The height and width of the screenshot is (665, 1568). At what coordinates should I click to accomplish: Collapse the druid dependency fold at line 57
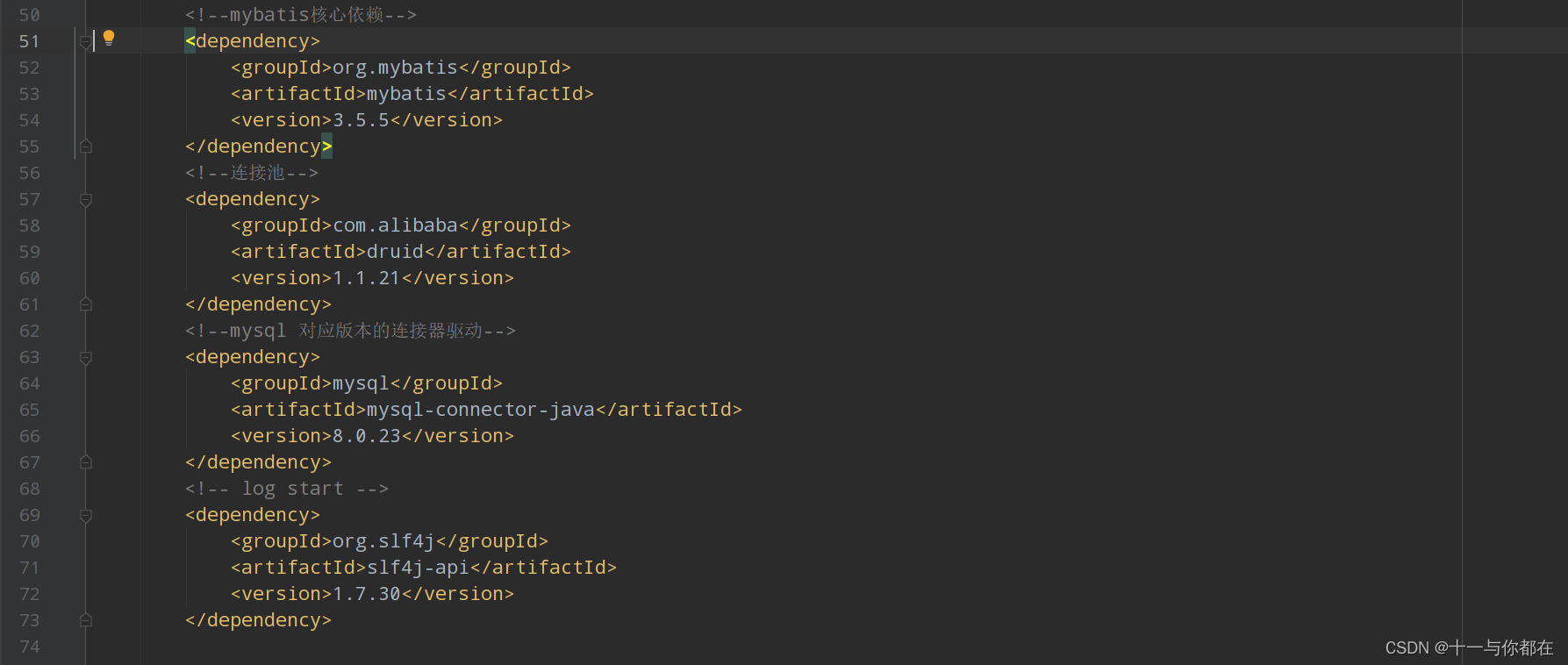tap(86, 199)
